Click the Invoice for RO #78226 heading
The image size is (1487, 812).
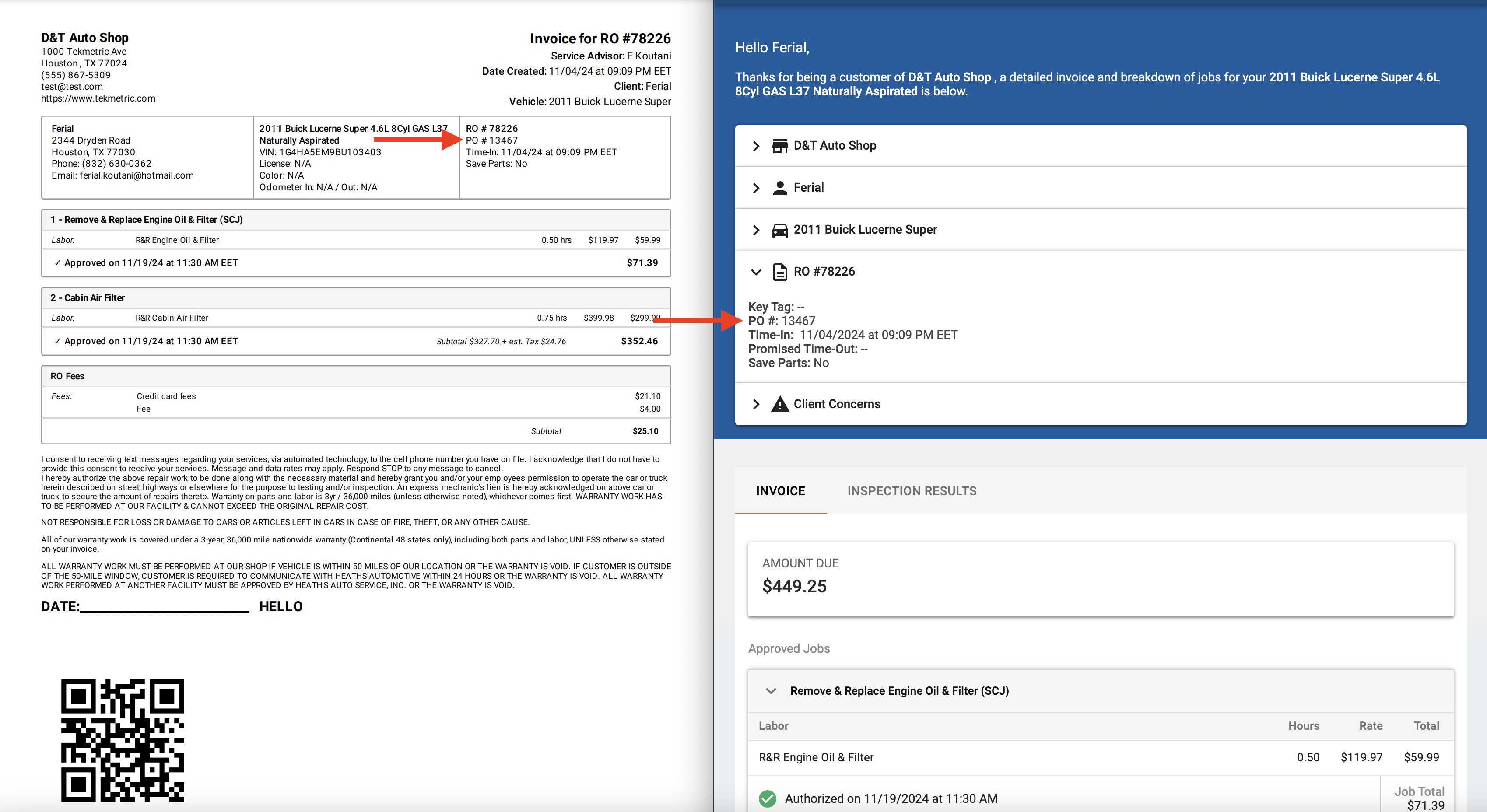pos(600,38)
